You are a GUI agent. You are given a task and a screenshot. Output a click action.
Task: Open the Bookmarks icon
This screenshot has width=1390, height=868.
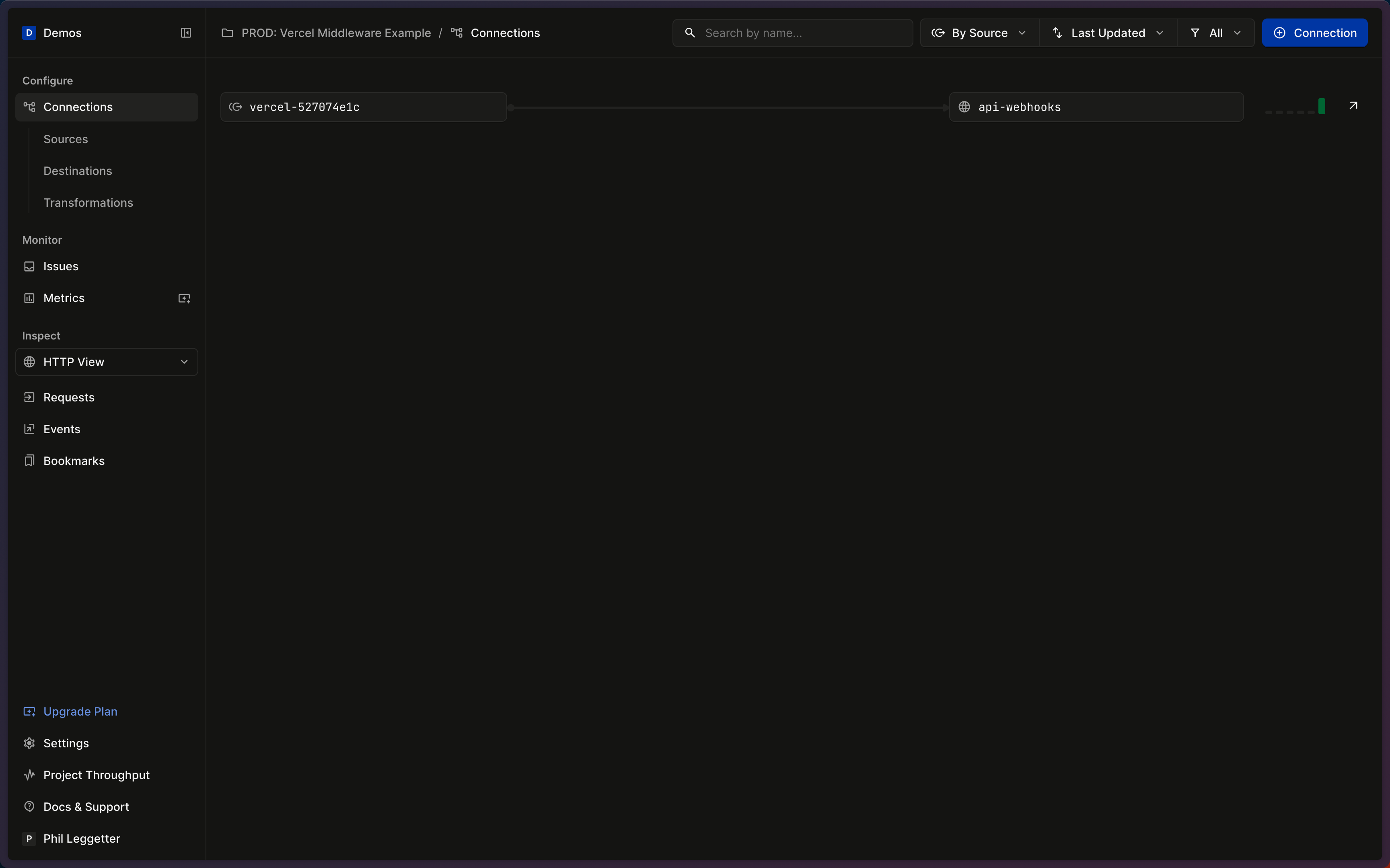(28, 460)
